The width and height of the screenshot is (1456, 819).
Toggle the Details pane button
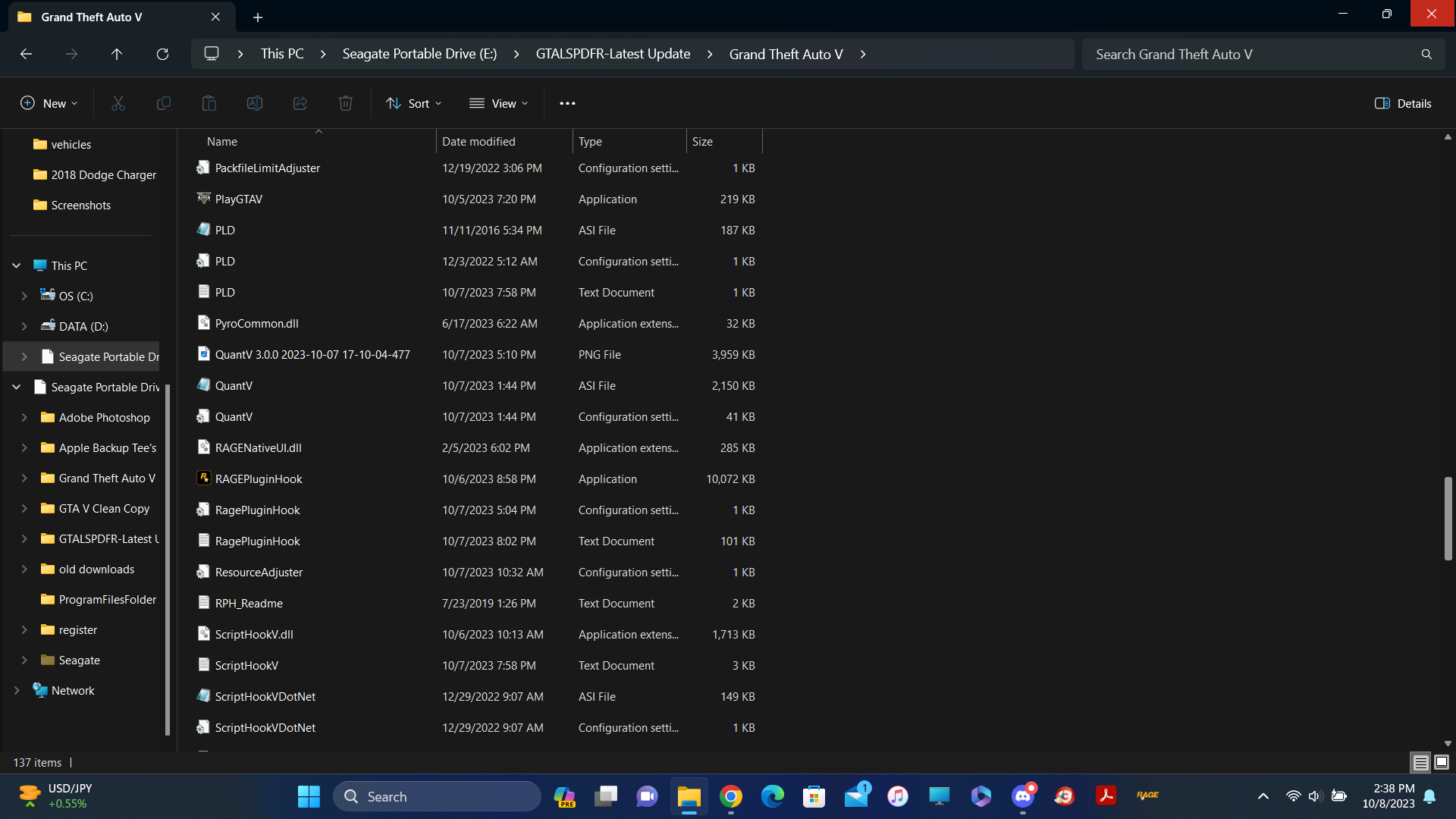click(1403, 103)
